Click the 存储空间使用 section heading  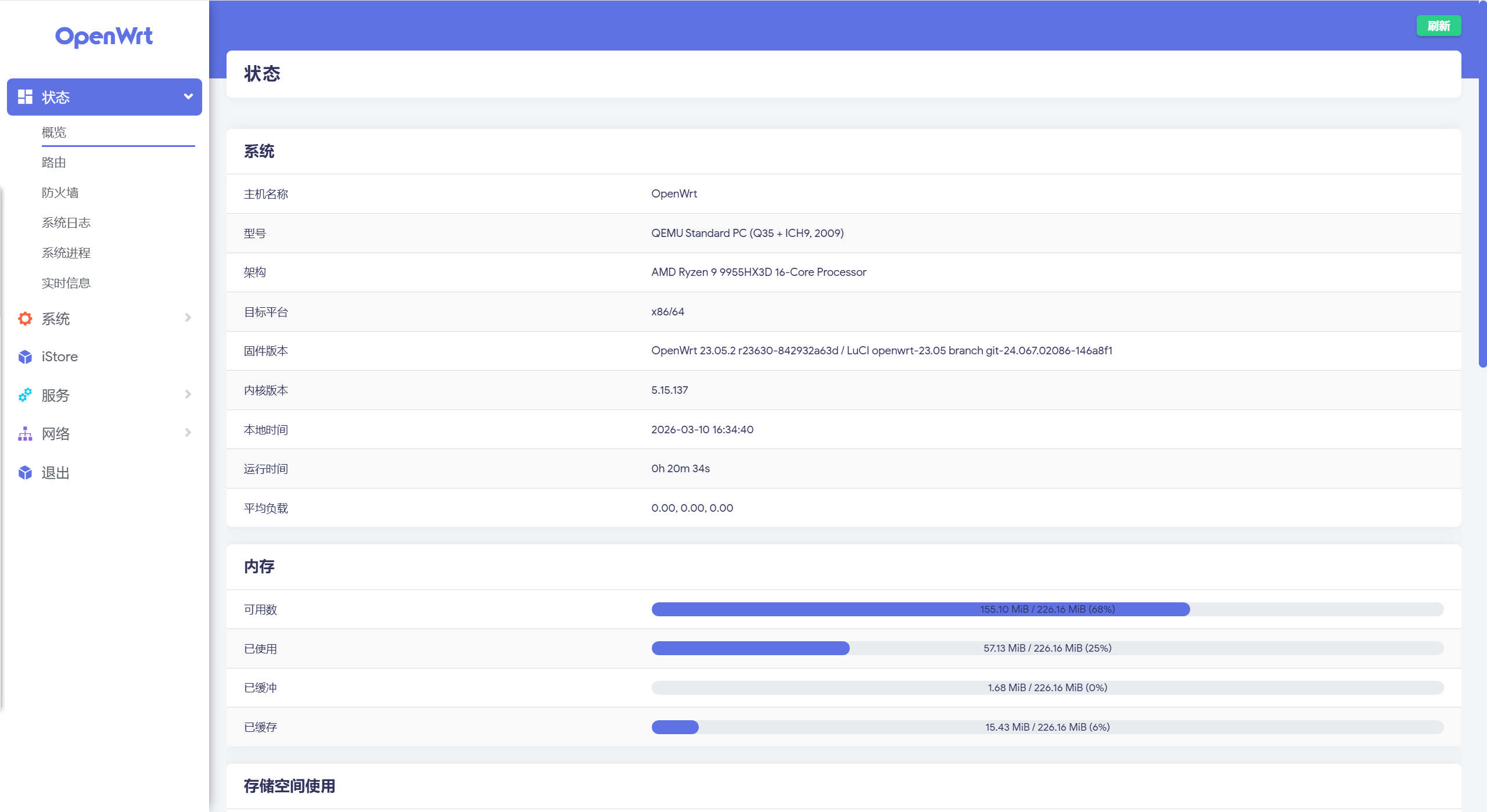click(289, 786)
